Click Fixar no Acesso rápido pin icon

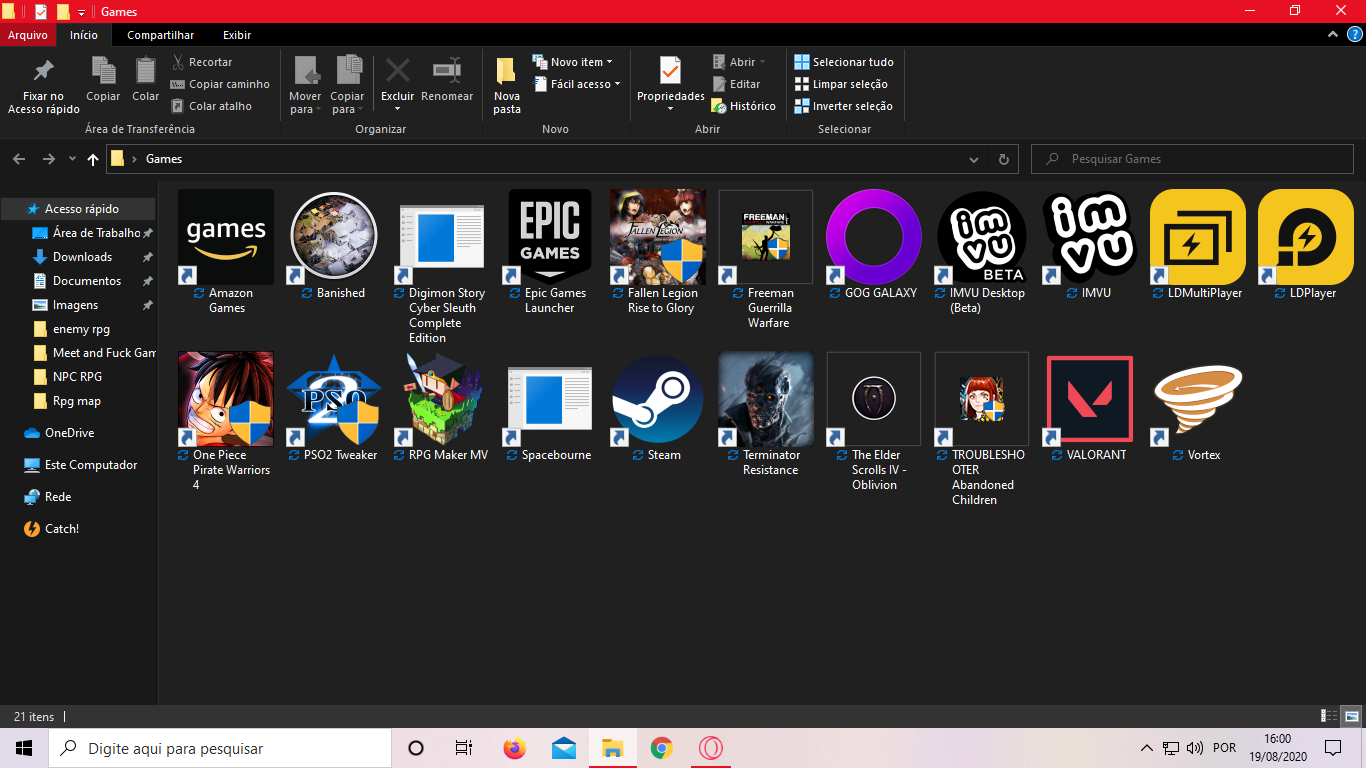[x=43, y=71]
